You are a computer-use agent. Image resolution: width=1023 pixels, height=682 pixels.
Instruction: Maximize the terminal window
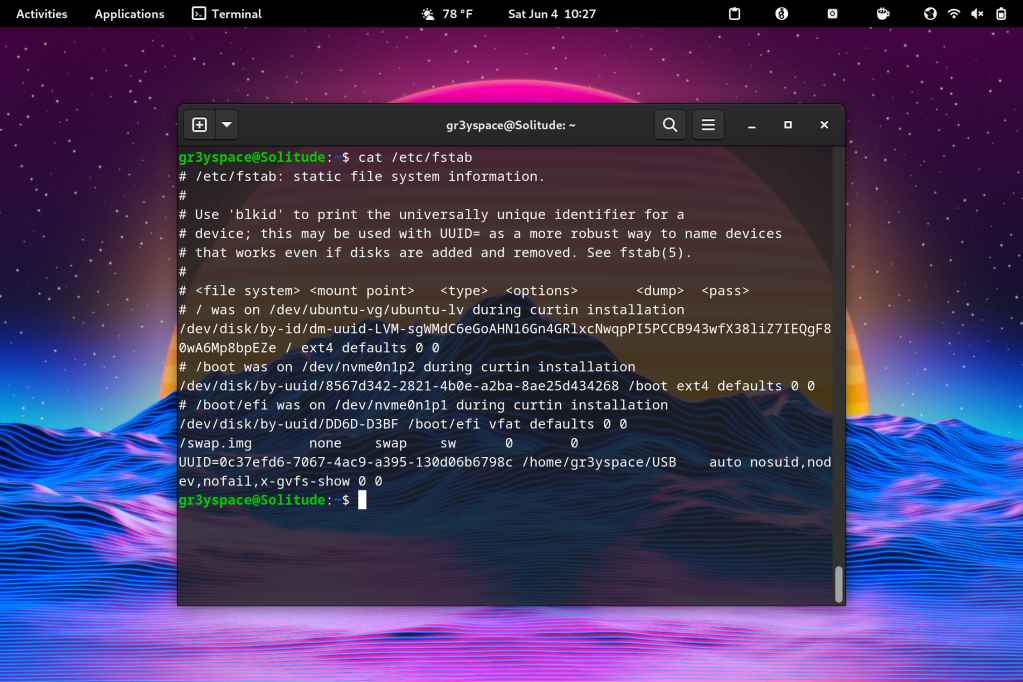coord(788,125)
